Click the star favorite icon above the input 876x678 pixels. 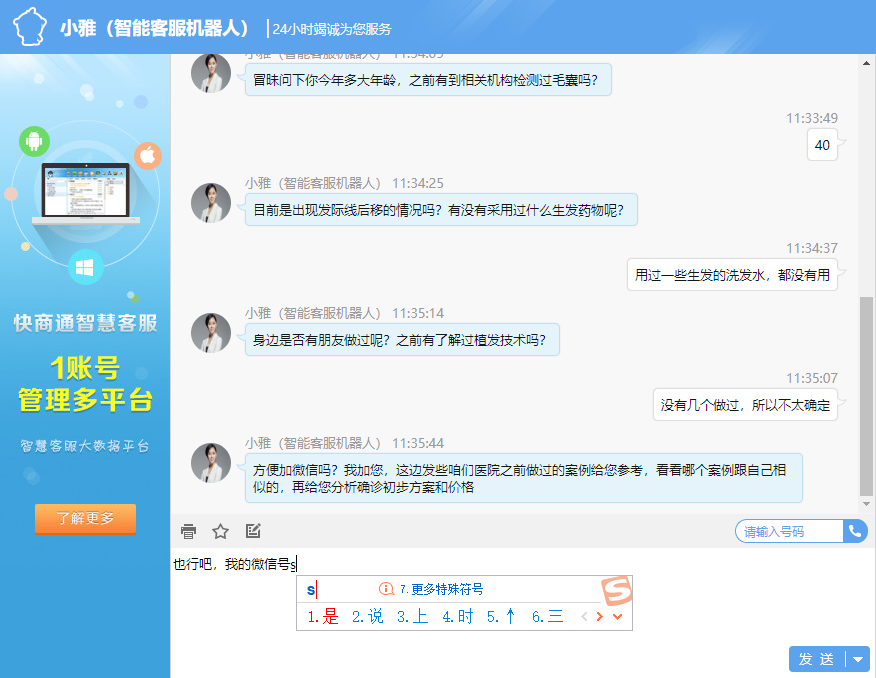(x=220, y=531)
